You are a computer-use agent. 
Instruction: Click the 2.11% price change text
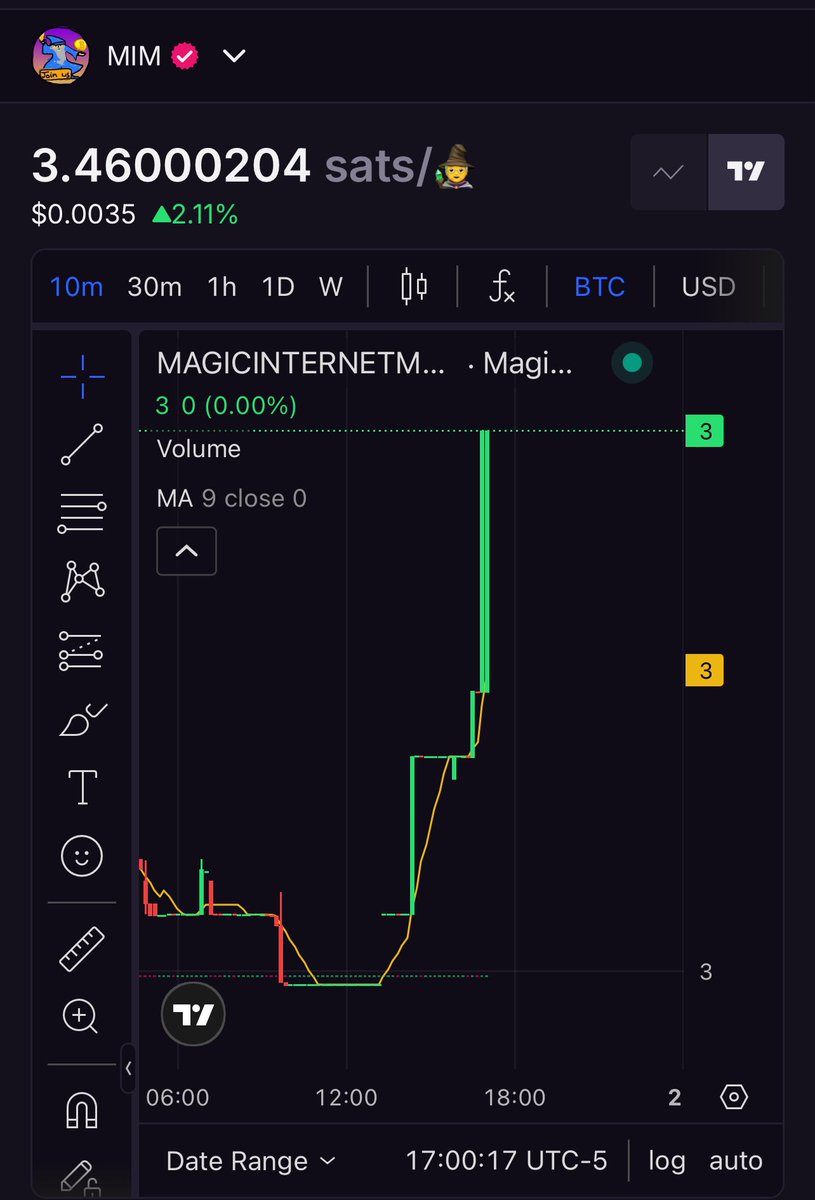point(195,214)
